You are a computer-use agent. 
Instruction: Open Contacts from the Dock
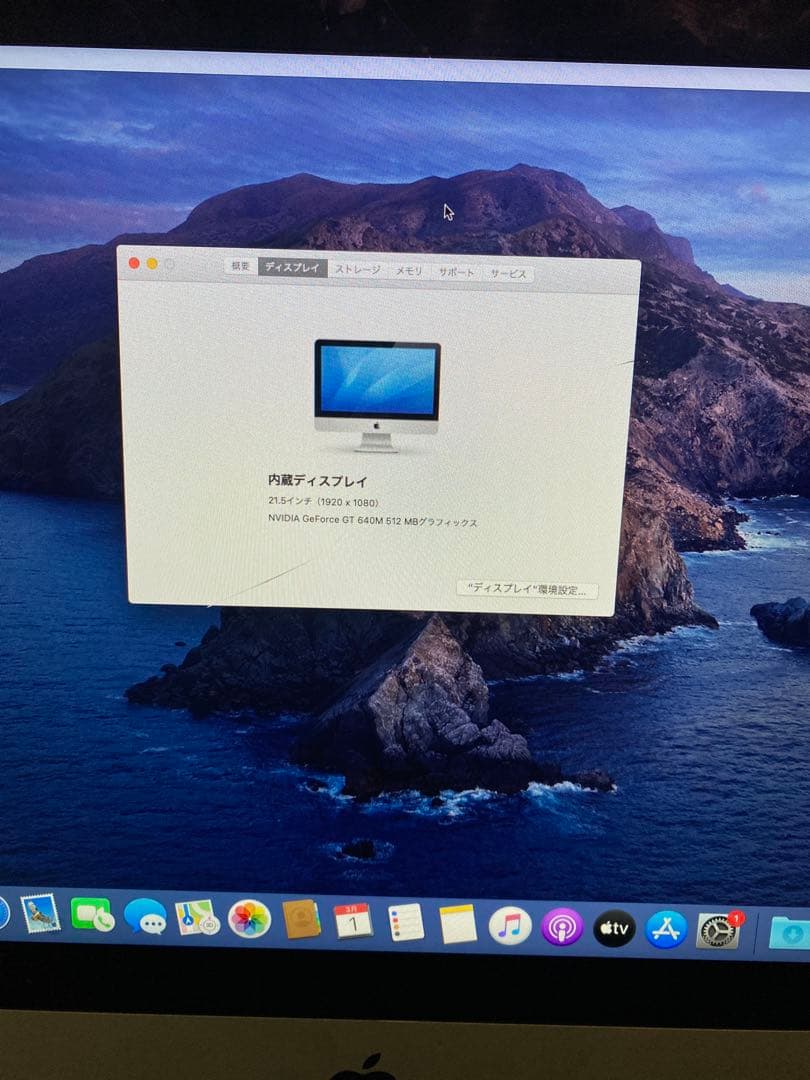tap(300, 919)
